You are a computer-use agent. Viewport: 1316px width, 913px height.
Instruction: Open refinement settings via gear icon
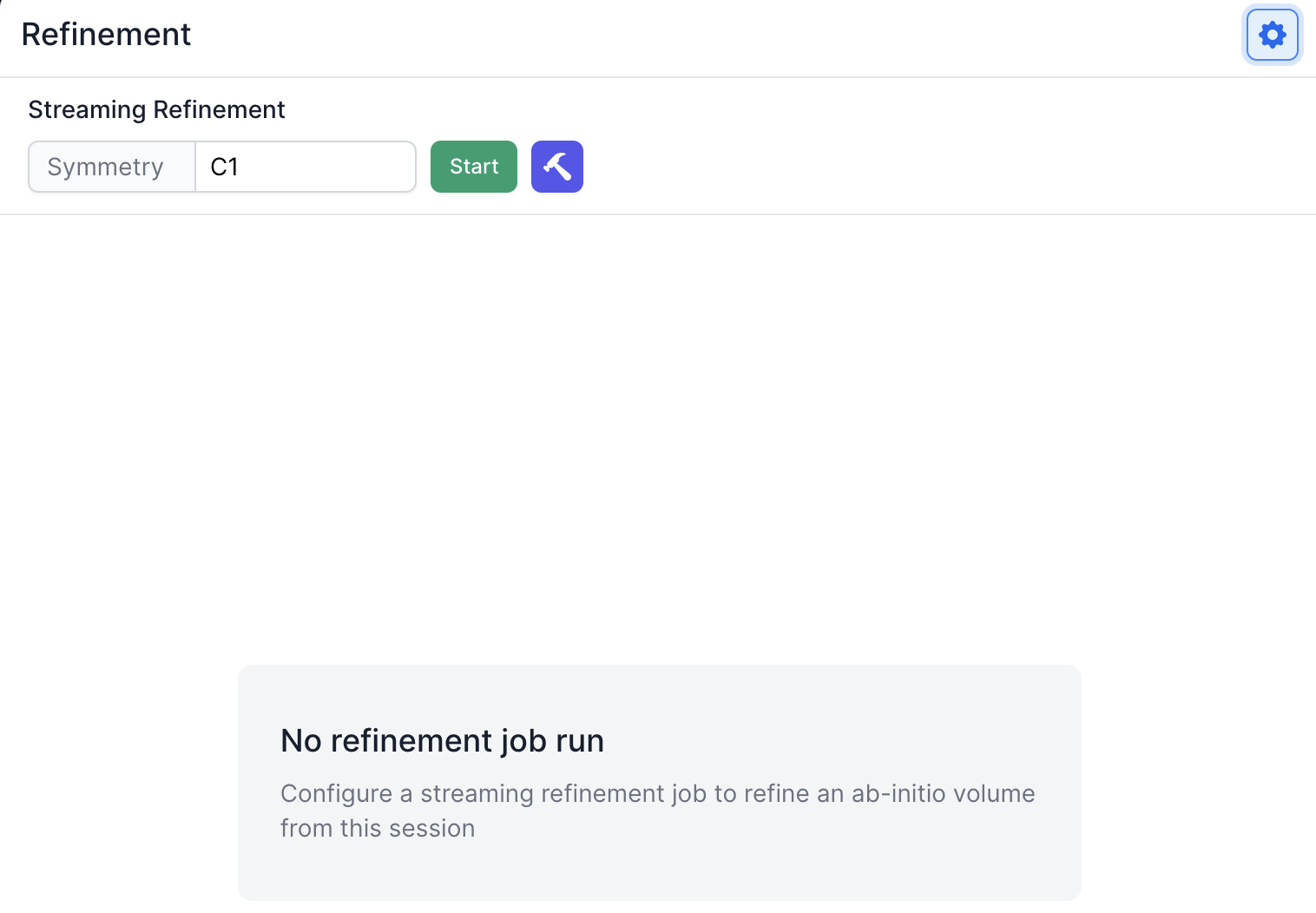point(1272,35)
